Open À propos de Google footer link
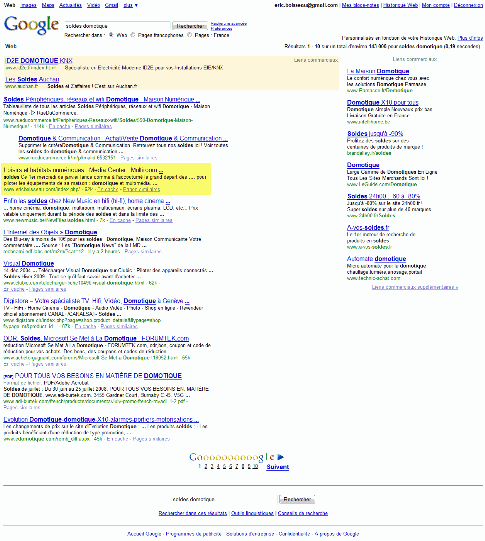This screenshot has width=485, height=541. [337, 534]
